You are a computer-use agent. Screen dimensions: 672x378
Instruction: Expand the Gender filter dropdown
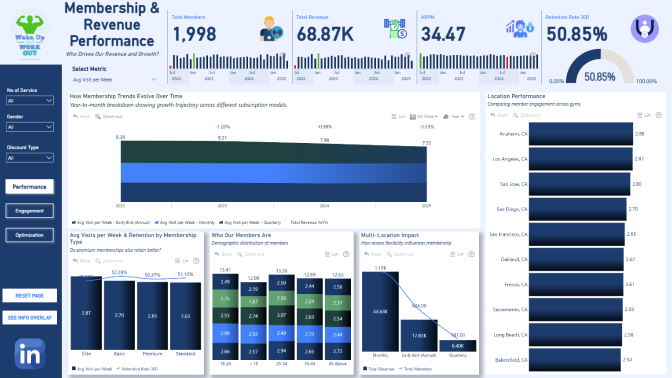tap(30, 127)
